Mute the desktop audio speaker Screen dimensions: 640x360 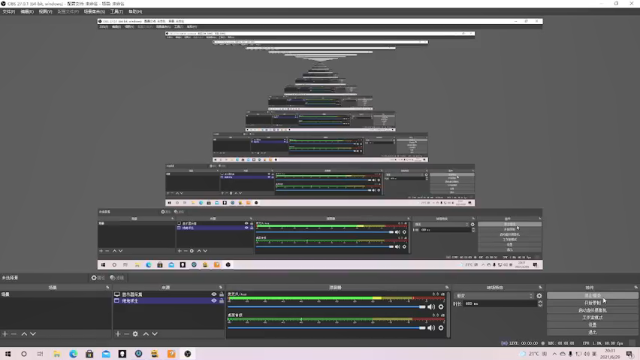[x=431, y=328]
